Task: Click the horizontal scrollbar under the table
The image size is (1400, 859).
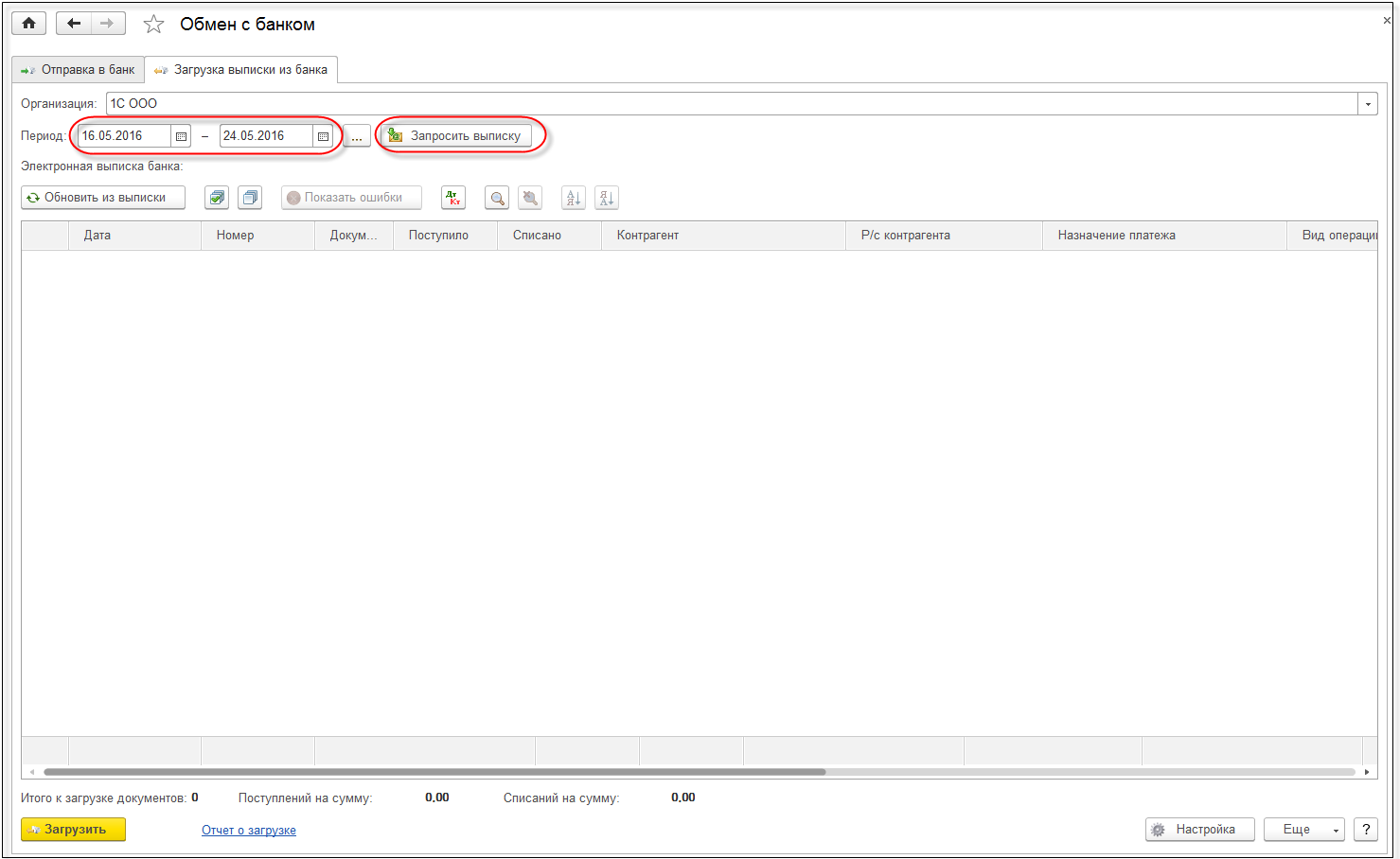Action: [435, 772]
